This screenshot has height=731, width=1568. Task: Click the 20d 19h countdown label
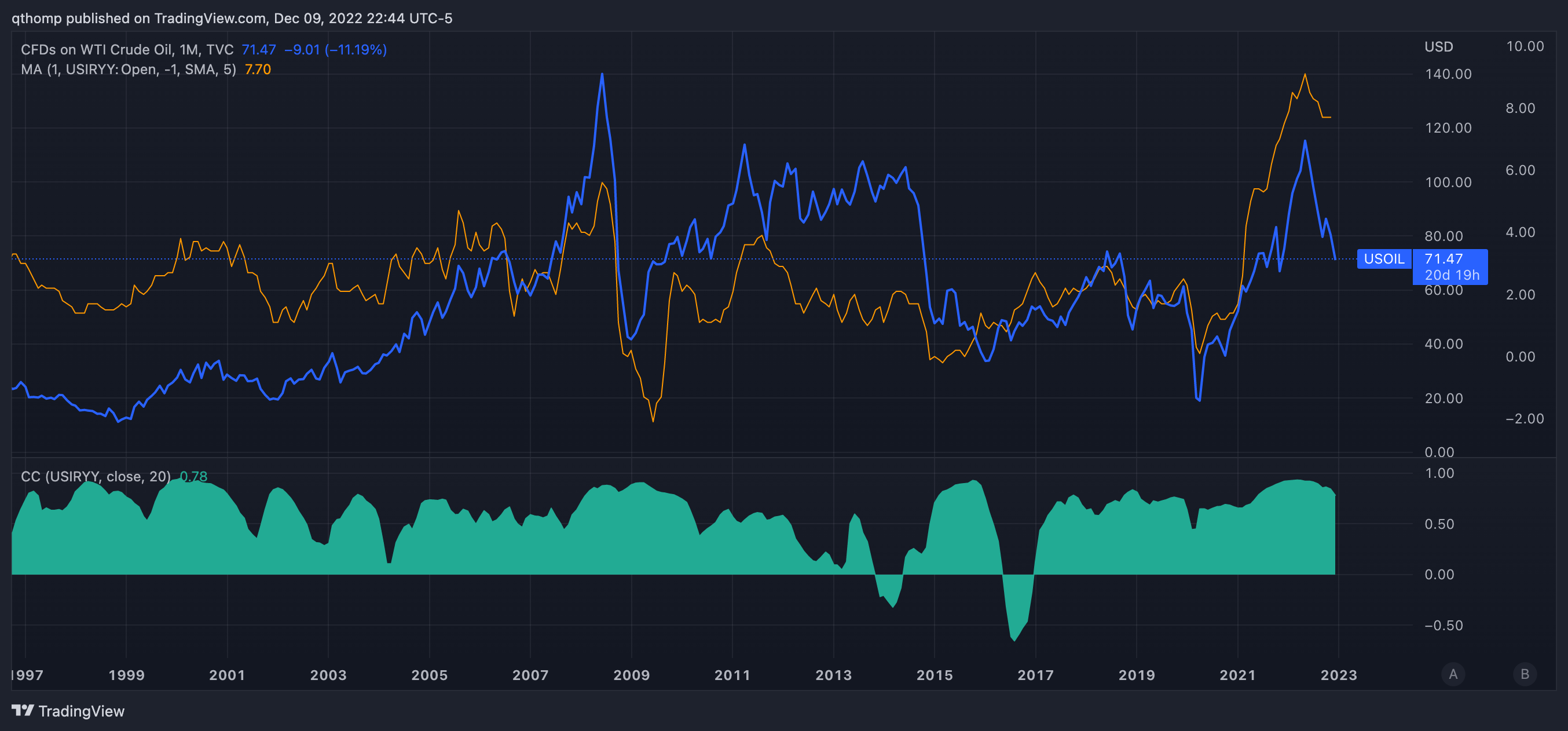1452,275
